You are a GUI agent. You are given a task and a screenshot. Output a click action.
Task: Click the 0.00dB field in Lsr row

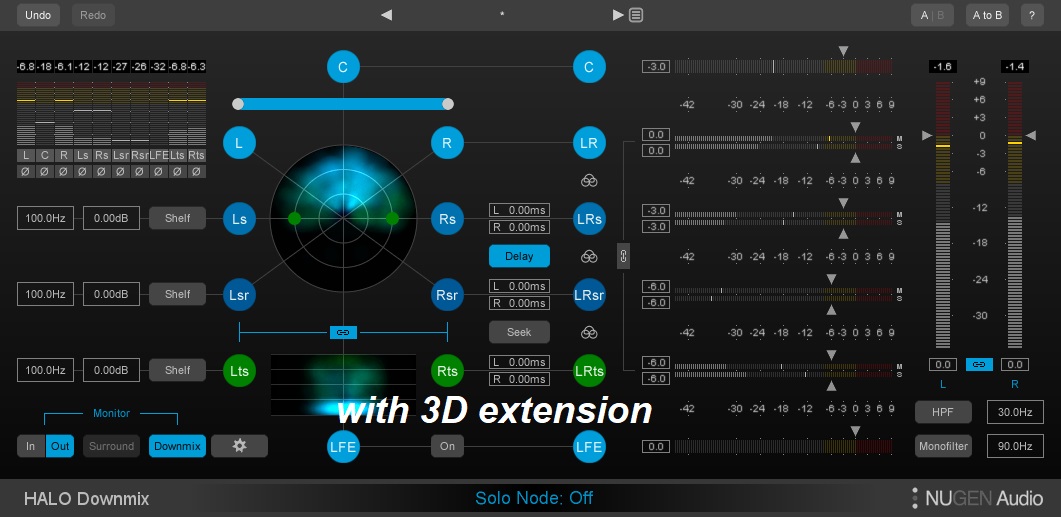point(112,294)
